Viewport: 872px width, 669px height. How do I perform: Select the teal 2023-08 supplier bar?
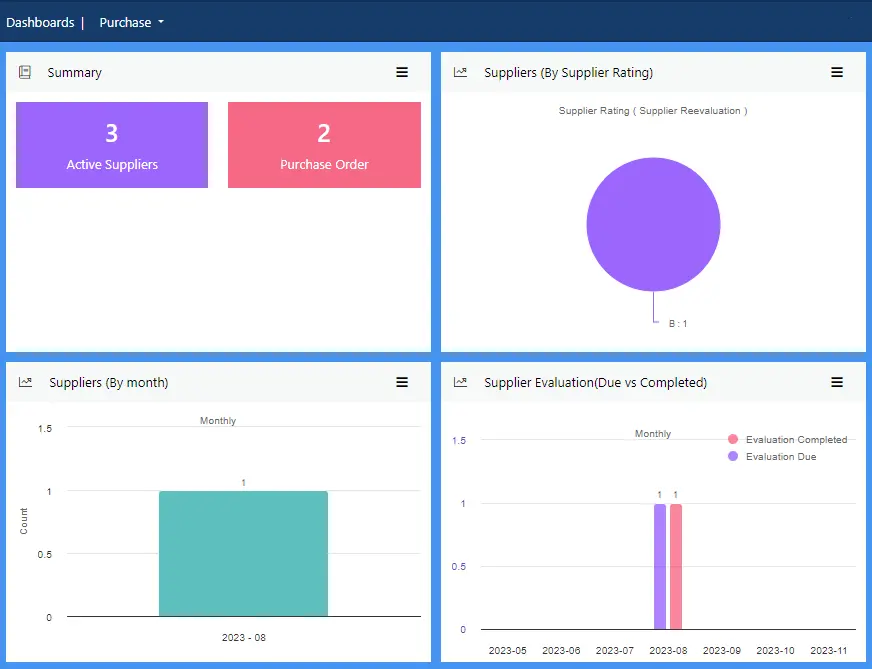(x=243, y=553)
